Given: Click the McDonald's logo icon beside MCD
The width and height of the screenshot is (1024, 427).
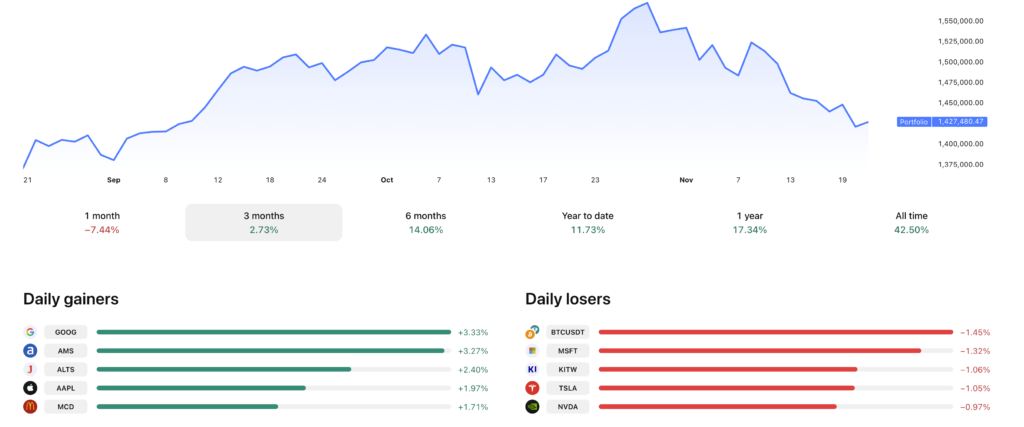Looking at the screenshot, I should click(x=30, y=407).
